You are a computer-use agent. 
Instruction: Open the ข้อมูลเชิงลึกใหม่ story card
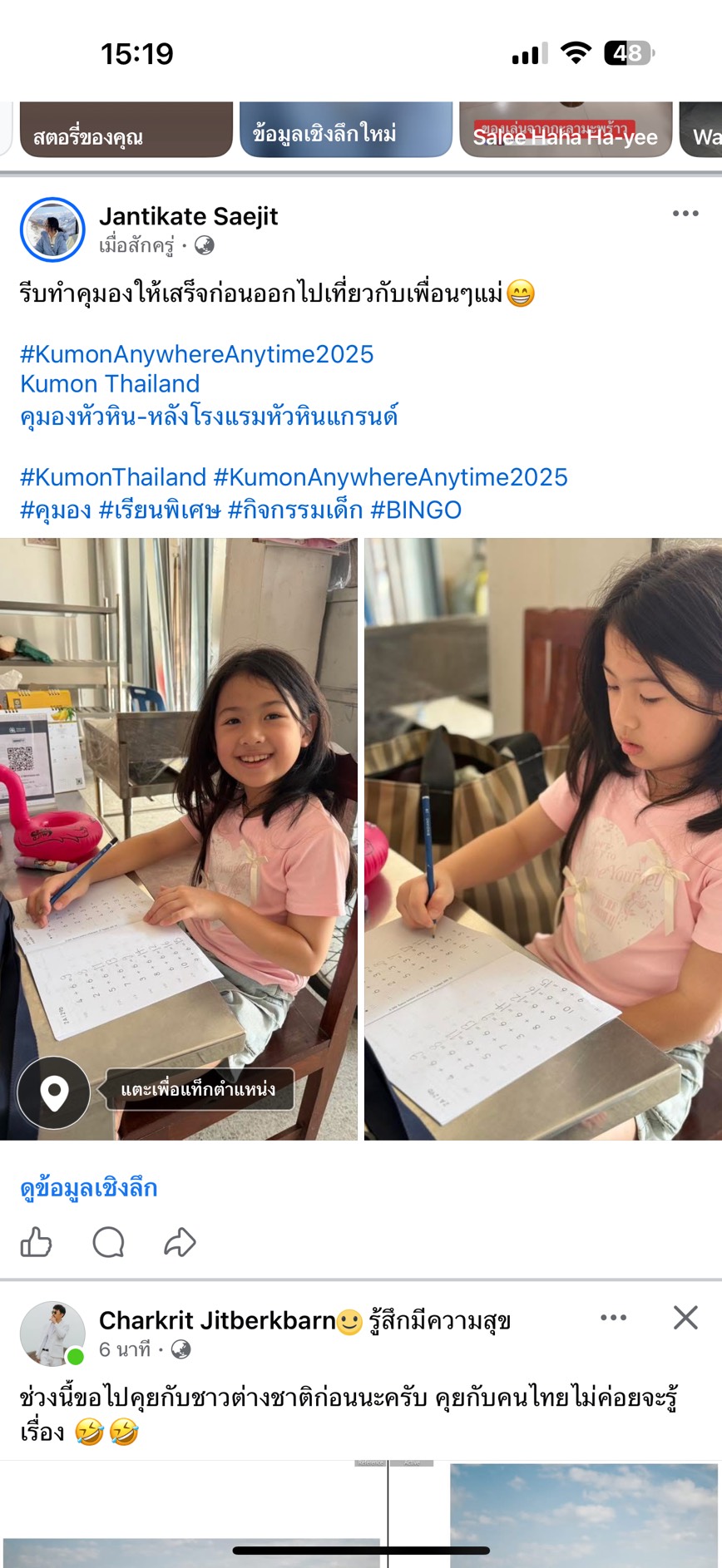[x=346, y=130]
